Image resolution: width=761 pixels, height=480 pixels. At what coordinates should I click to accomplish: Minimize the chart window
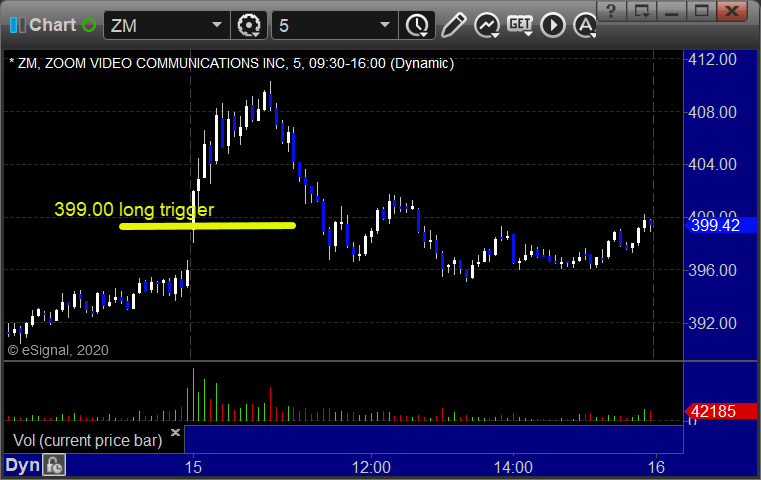coord(672,11)
